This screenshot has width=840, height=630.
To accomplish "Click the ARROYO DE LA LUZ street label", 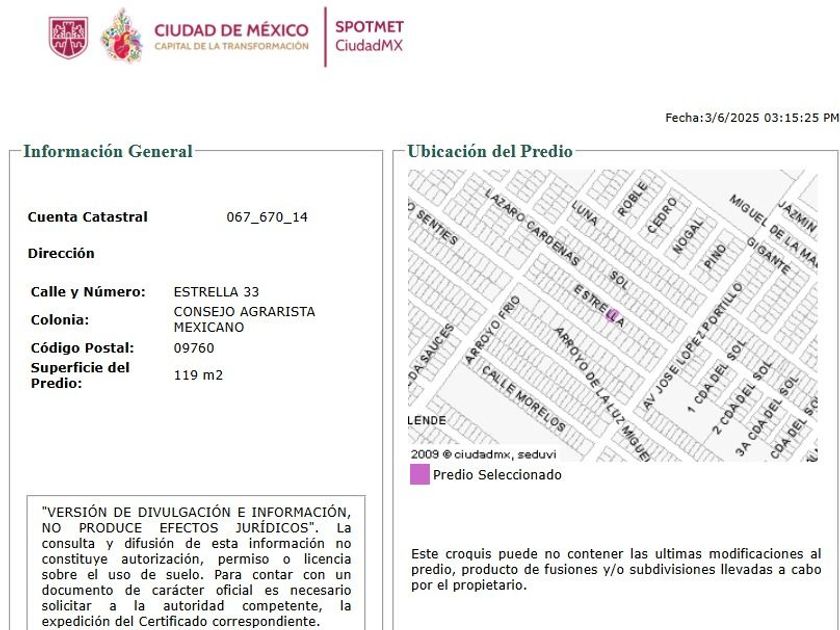I will pyautogui.click(x=592, y=376).
